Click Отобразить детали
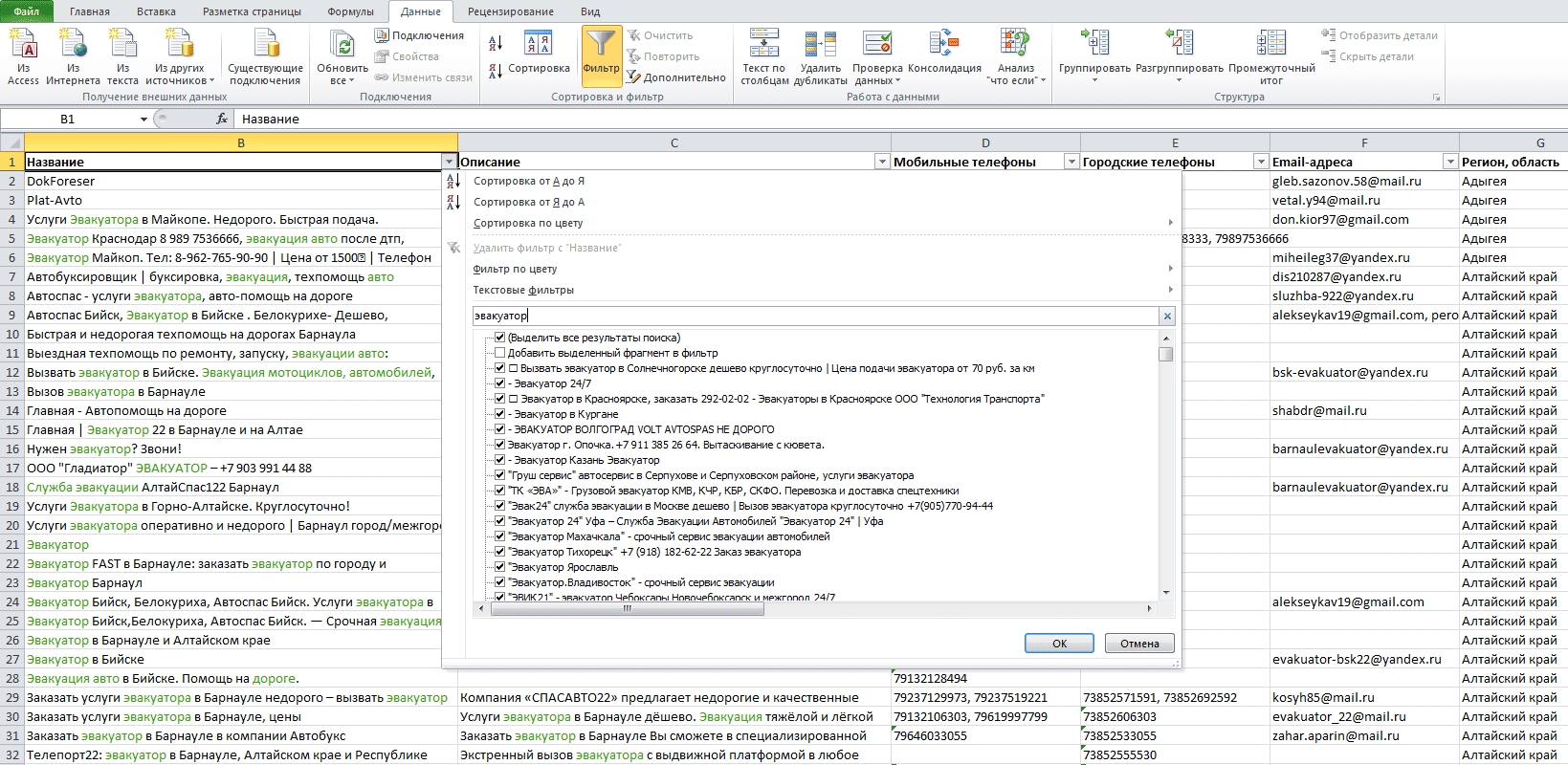This screenshot has width=1568, height=765. click(1380, 35)
